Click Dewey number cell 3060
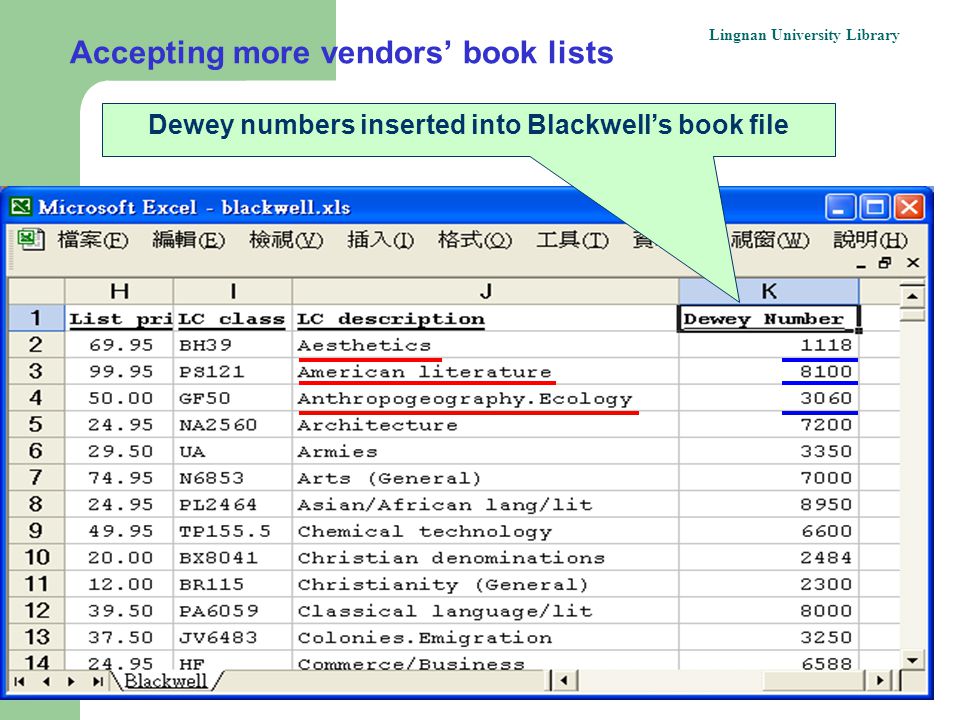 (x=769, y=399)
